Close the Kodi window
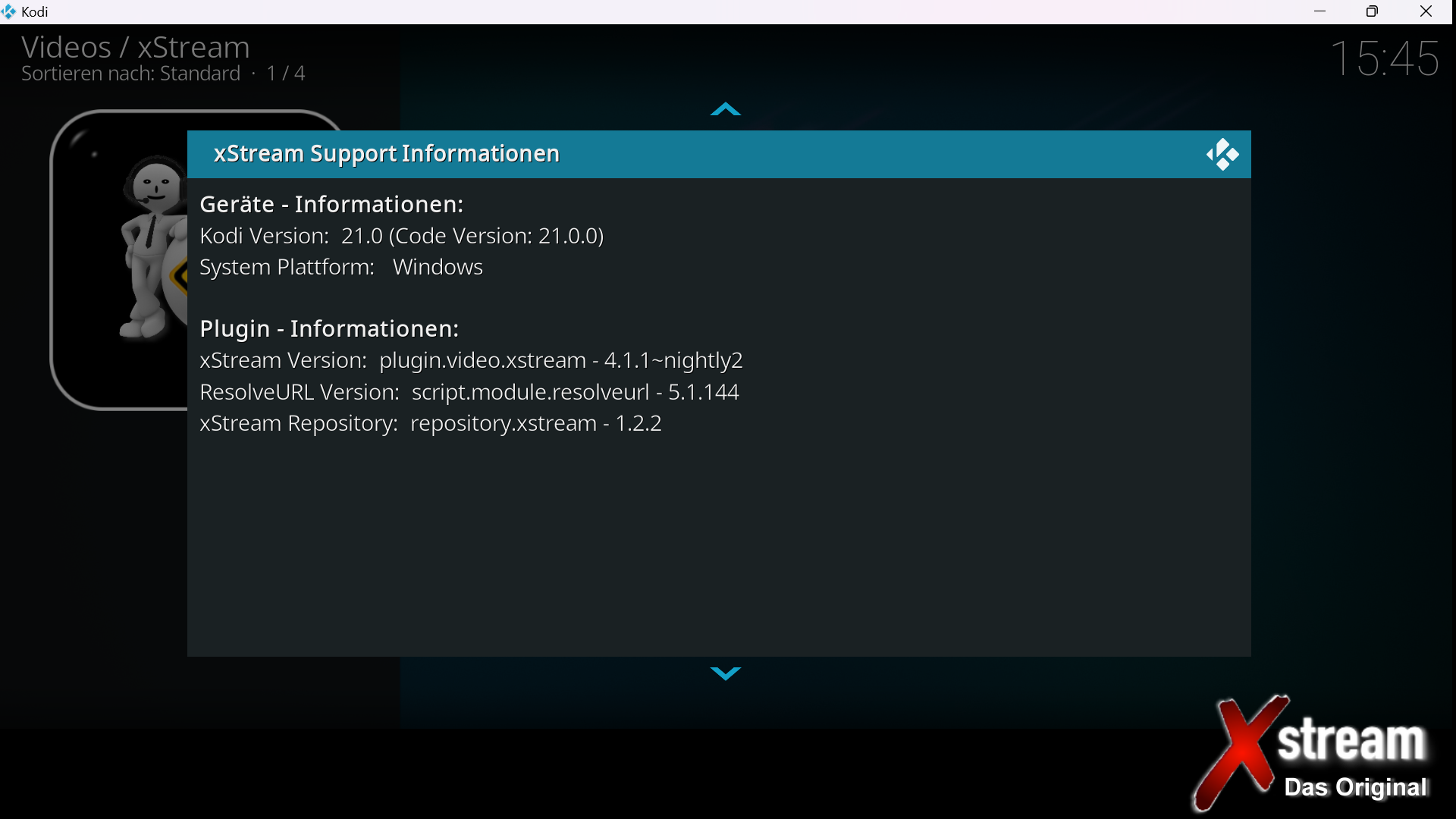This screenshot has width=1456, height=819. click(1426, 11)
